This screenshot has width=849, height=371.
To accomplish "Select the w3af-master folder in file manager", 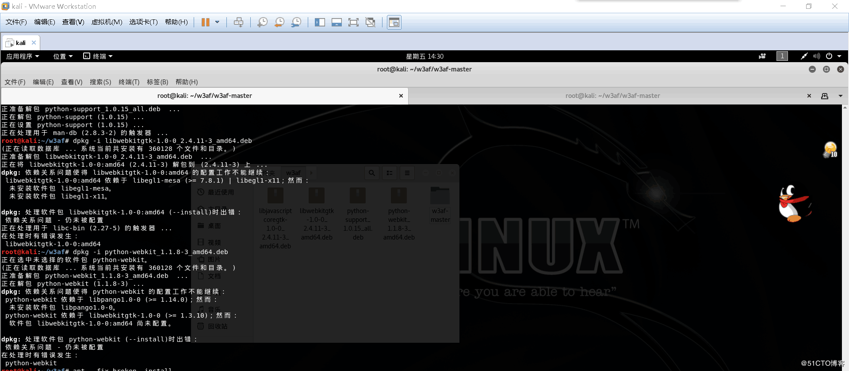I will [440, 205].
